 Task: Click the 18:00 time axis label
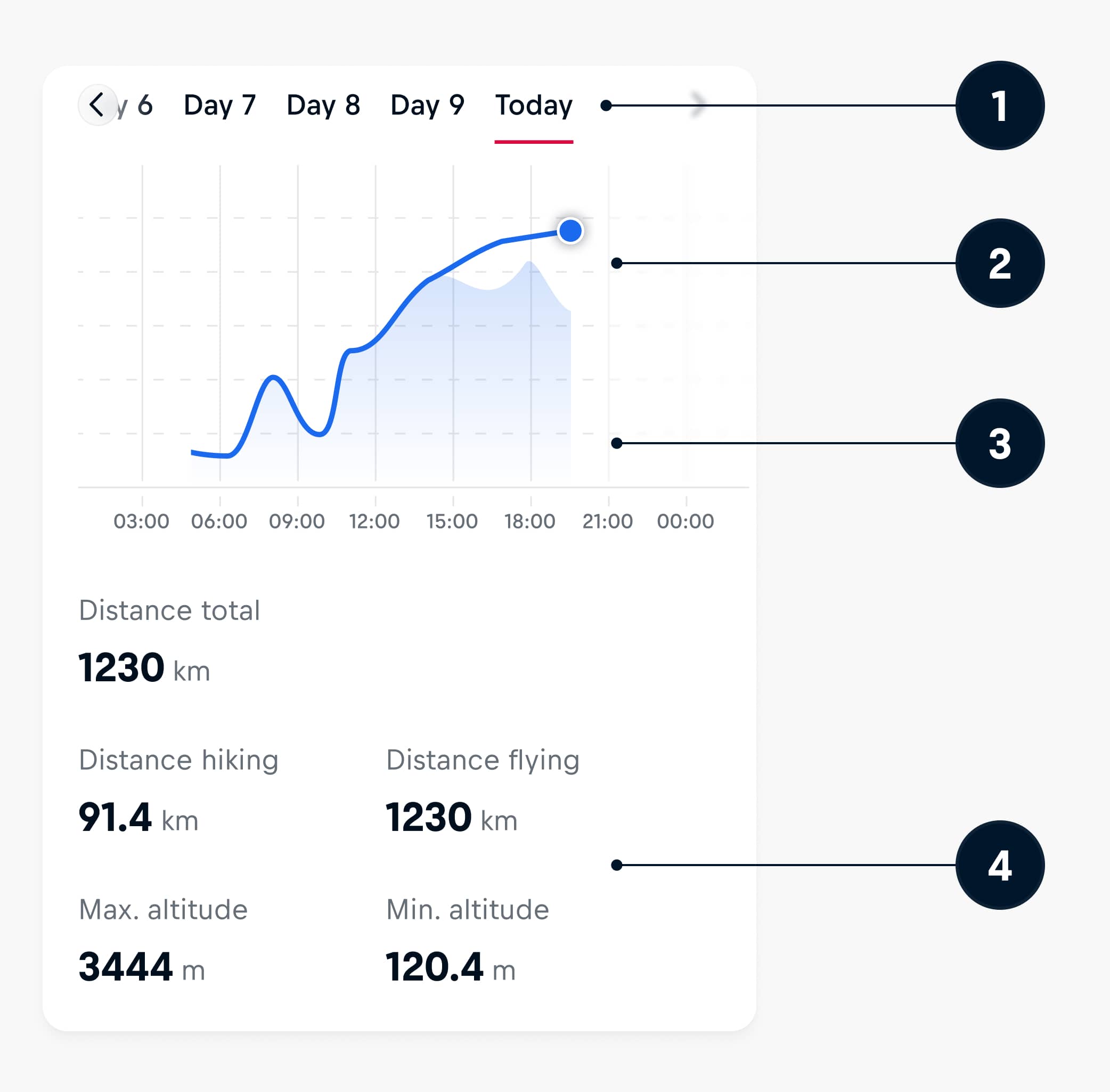coord(530,521)
